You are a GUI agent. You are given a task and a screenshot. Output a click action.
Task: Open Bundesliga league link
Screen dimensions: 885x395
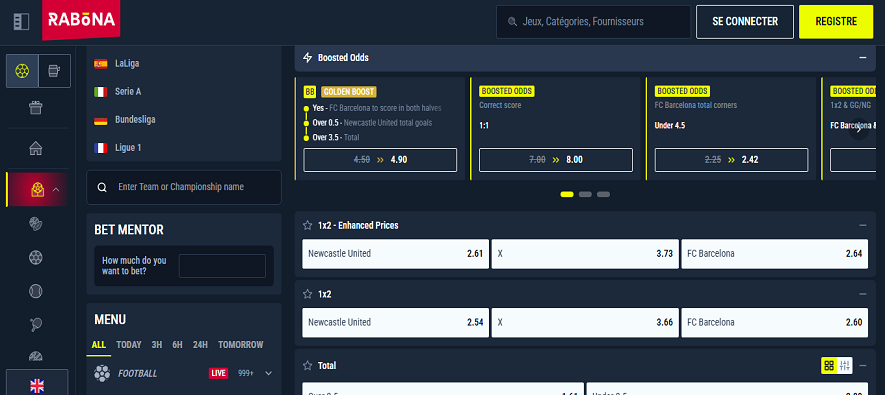(135, 120)
